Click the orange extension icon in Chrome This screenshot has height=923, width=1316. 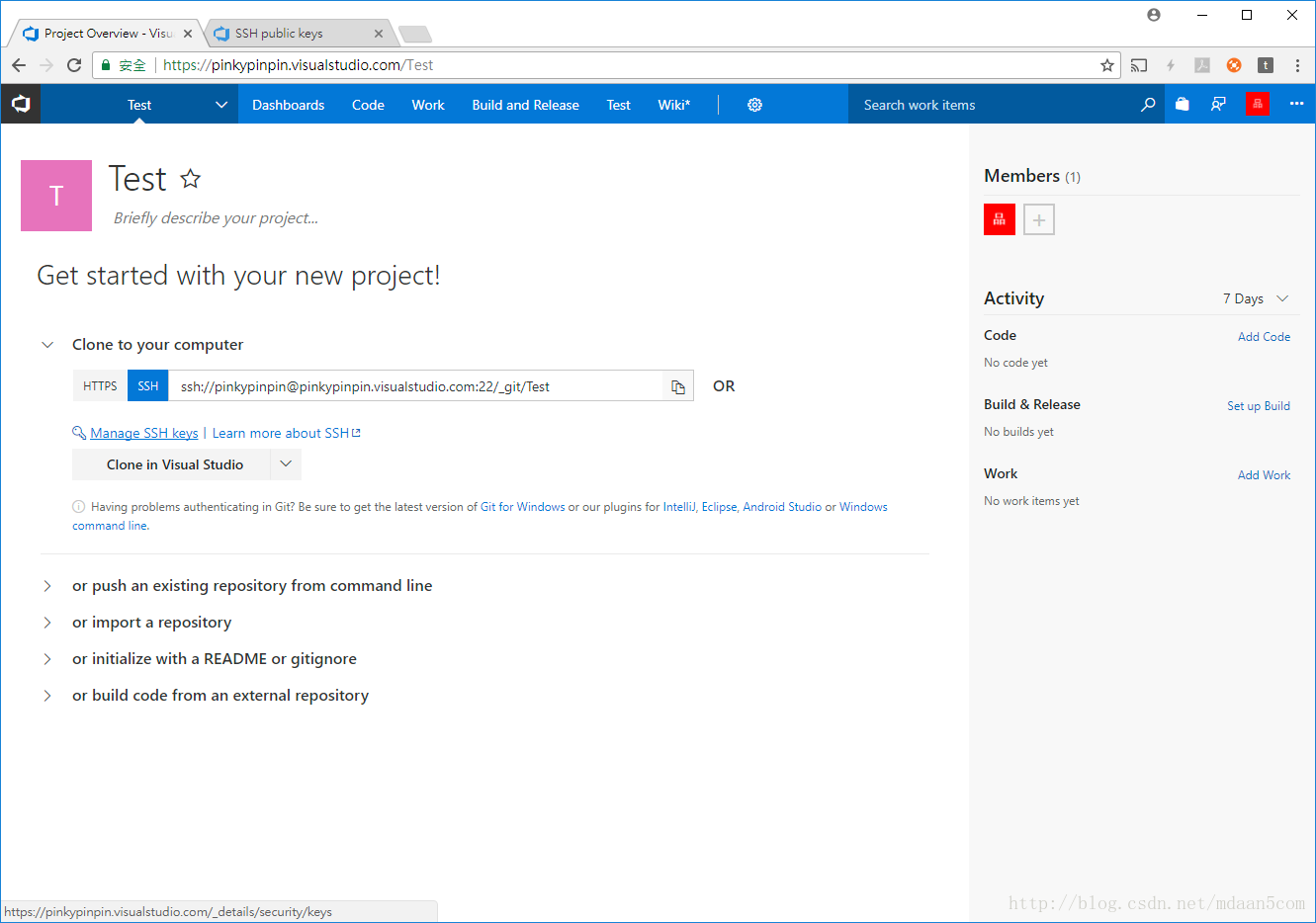(1234, 65)
